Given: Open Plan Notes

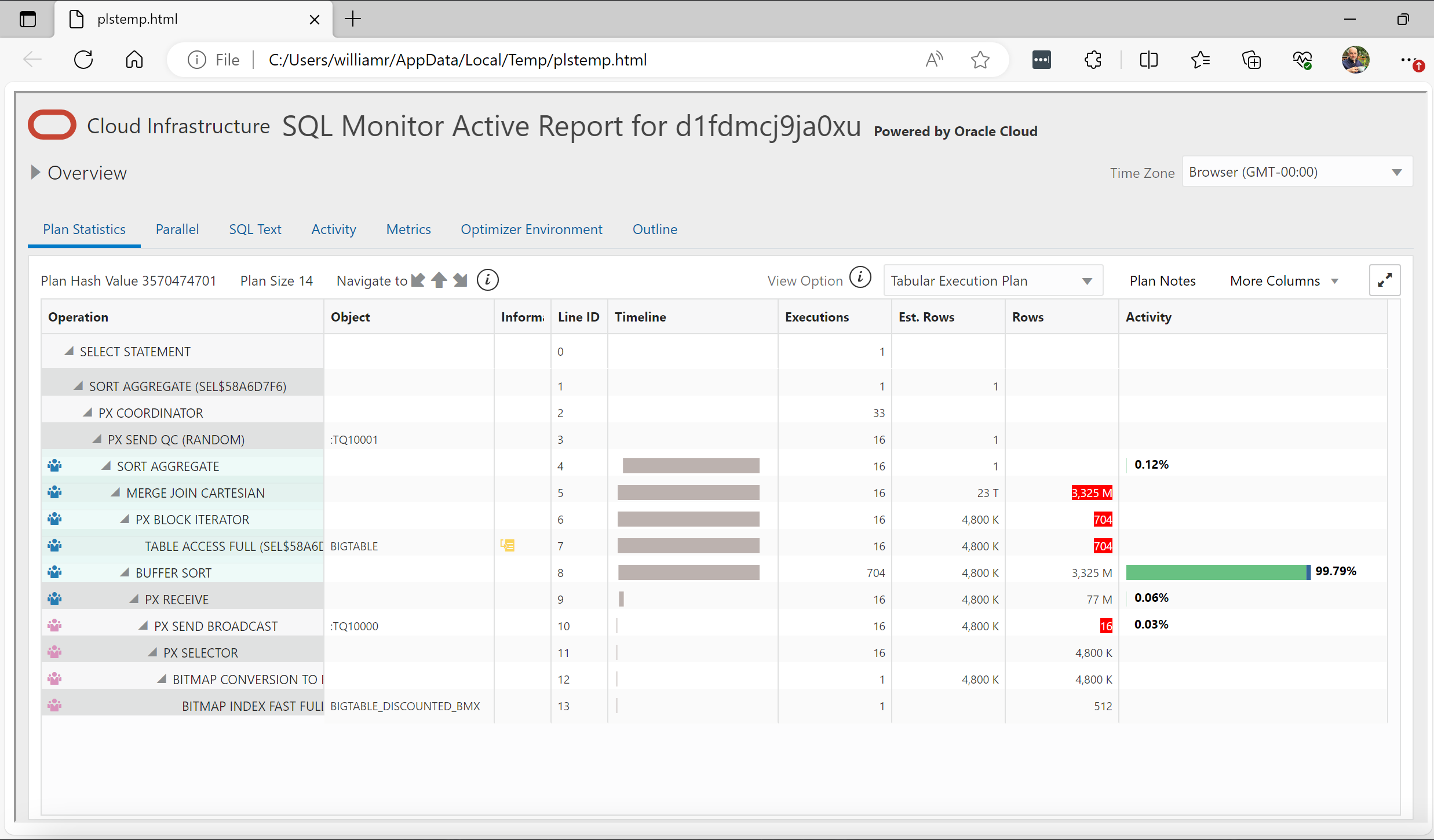Looking at the screenshot, I should (1162, 281).
